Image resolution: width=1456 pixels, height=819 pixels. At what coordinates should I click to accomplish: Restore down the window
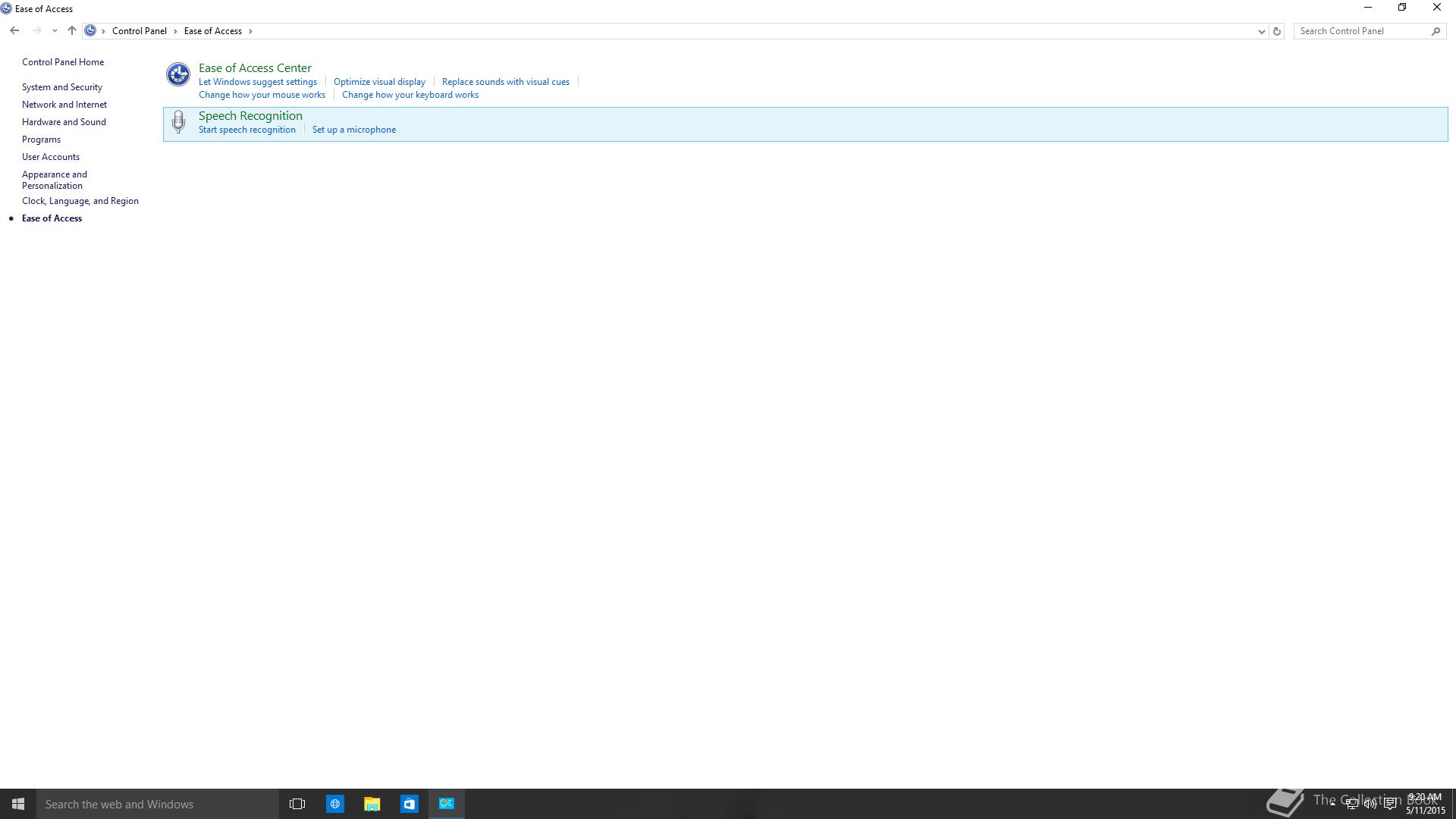point(1402,8)
